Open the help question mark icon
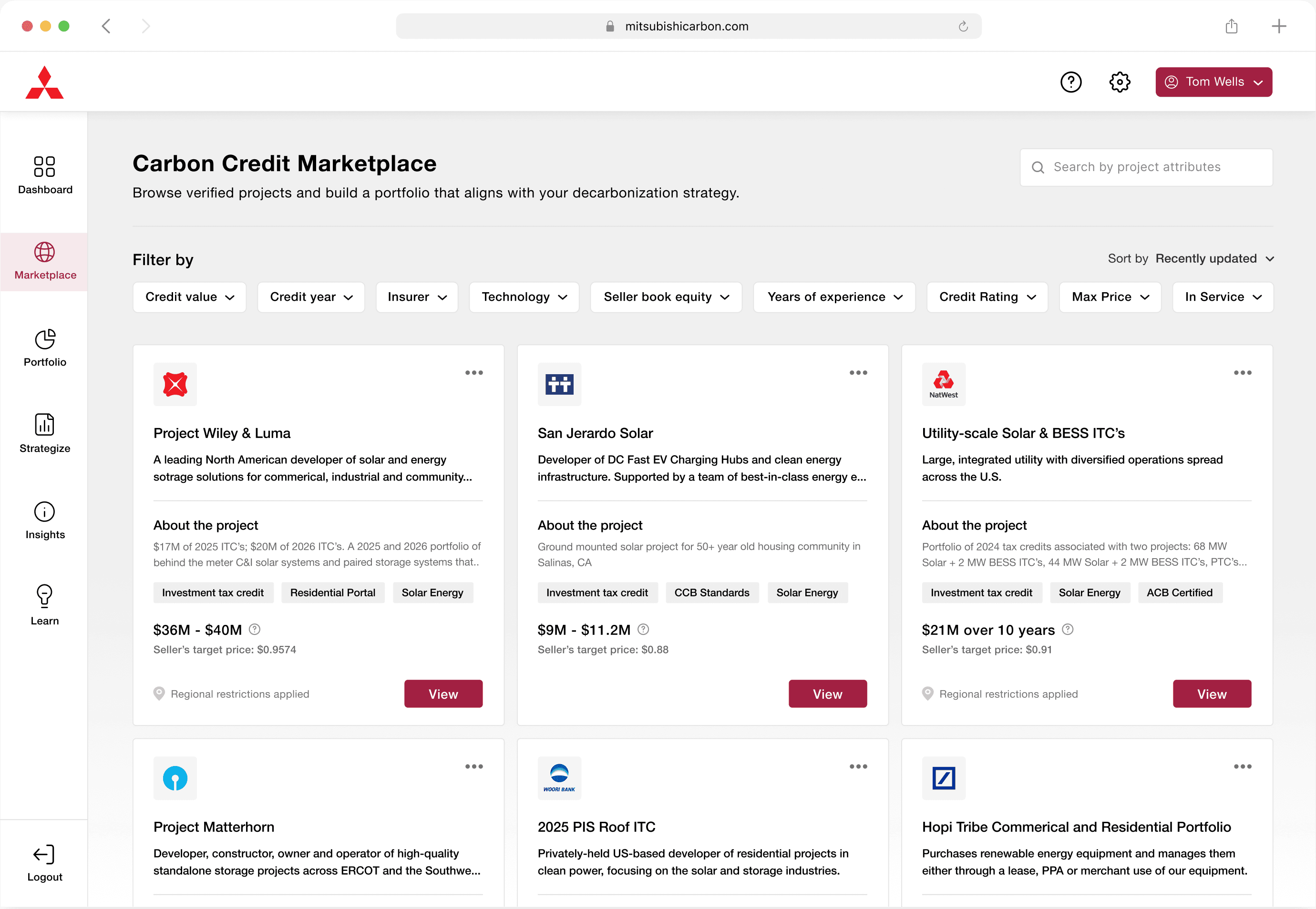This screenshot has height=909, width=1316. coord(1070,82)
